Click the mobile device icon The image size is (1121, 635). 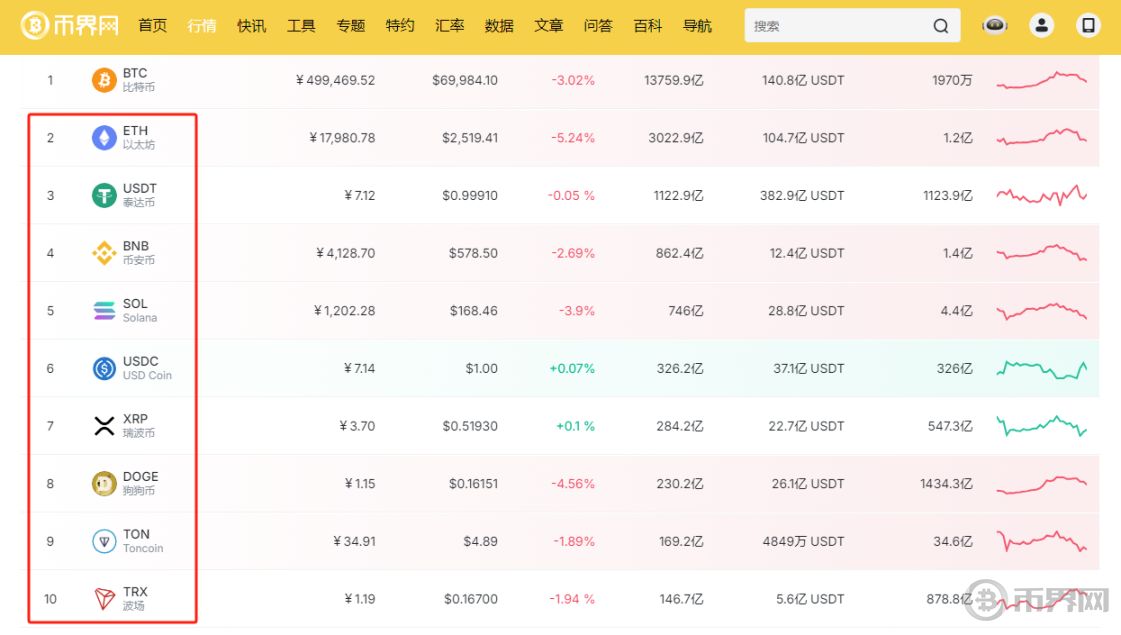(1089, 26)
